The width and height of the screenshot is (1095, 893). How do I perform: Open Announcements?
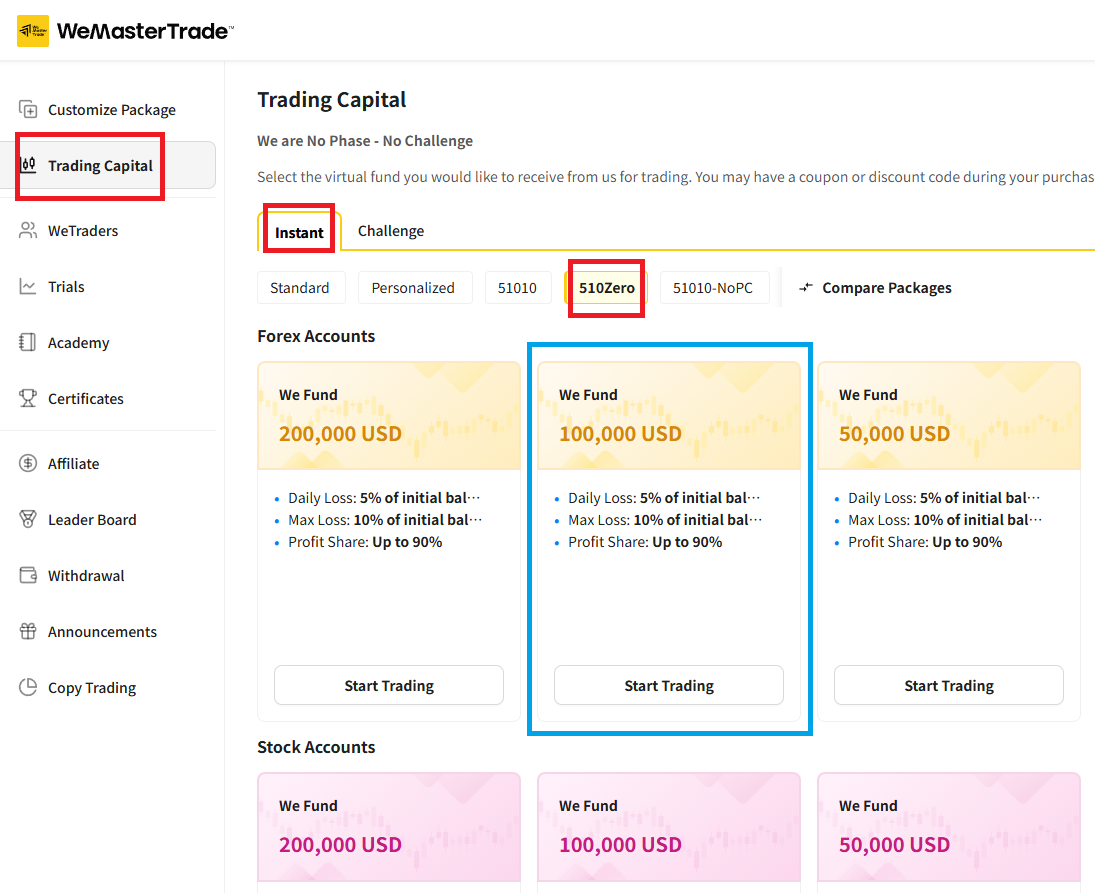103,631
